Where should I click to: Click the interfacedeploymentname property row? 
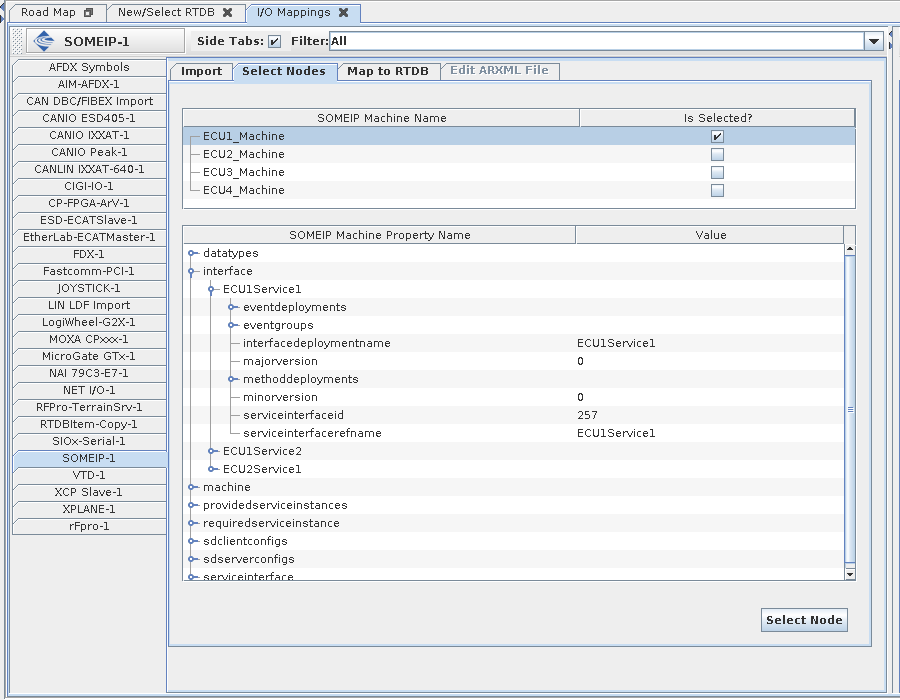click(x=514, y=343)
